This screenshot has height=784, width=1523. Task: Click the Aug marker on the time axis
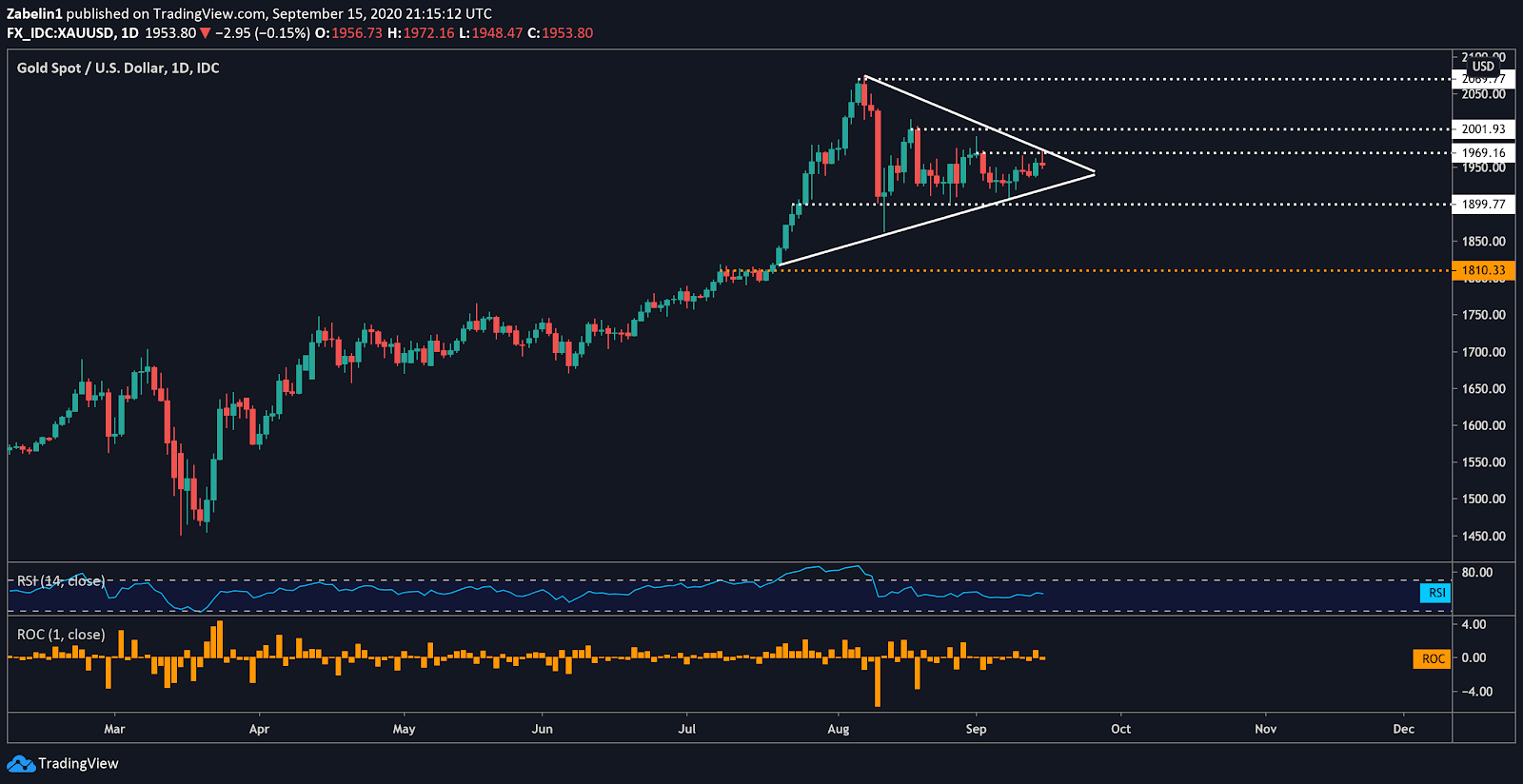pyautogui.click(x=838, y=729)
